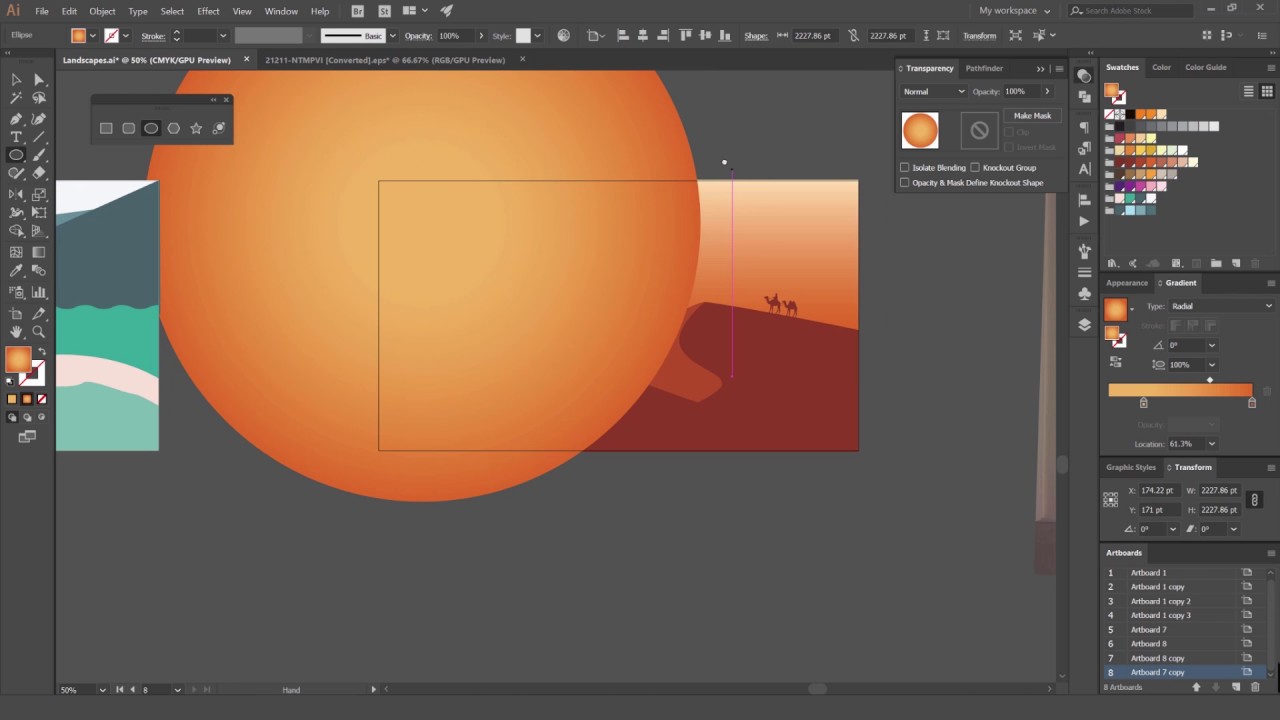Image resolution: width=1280 pixels, height=720 pixels.
Task: Click the Transform panel width field
Action: pyautogui.click(x=1220, y=491)
